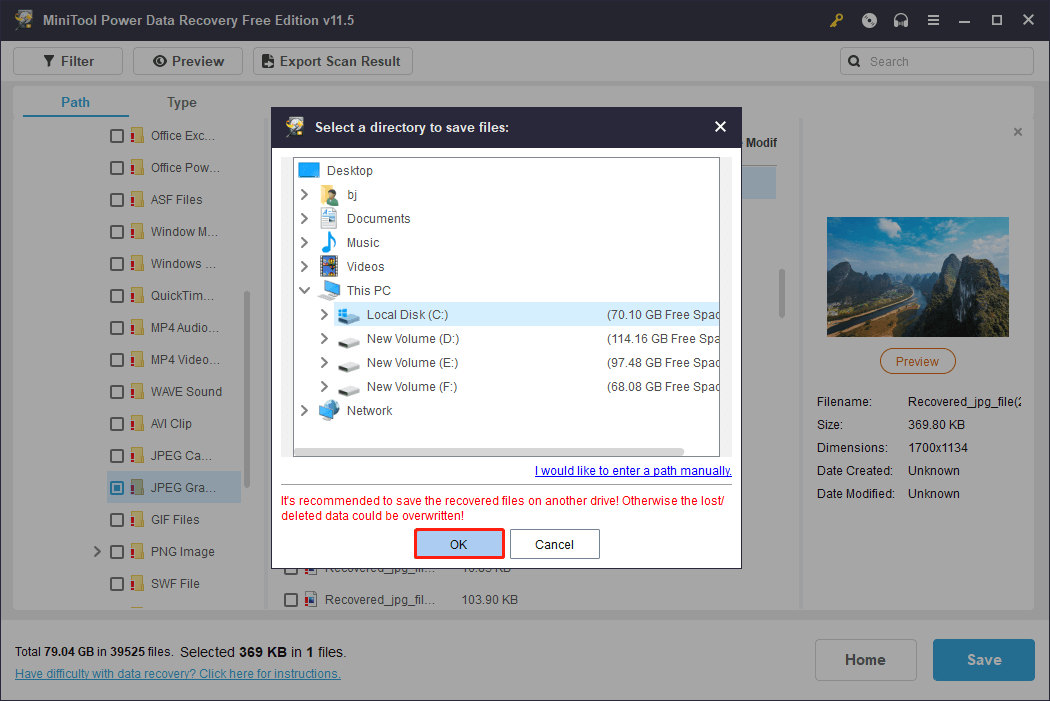Image resolution: width=1050 pixels, height=701 pixels.
Task: Select the Documents folder icon
Action: click(x=329, y=218)
